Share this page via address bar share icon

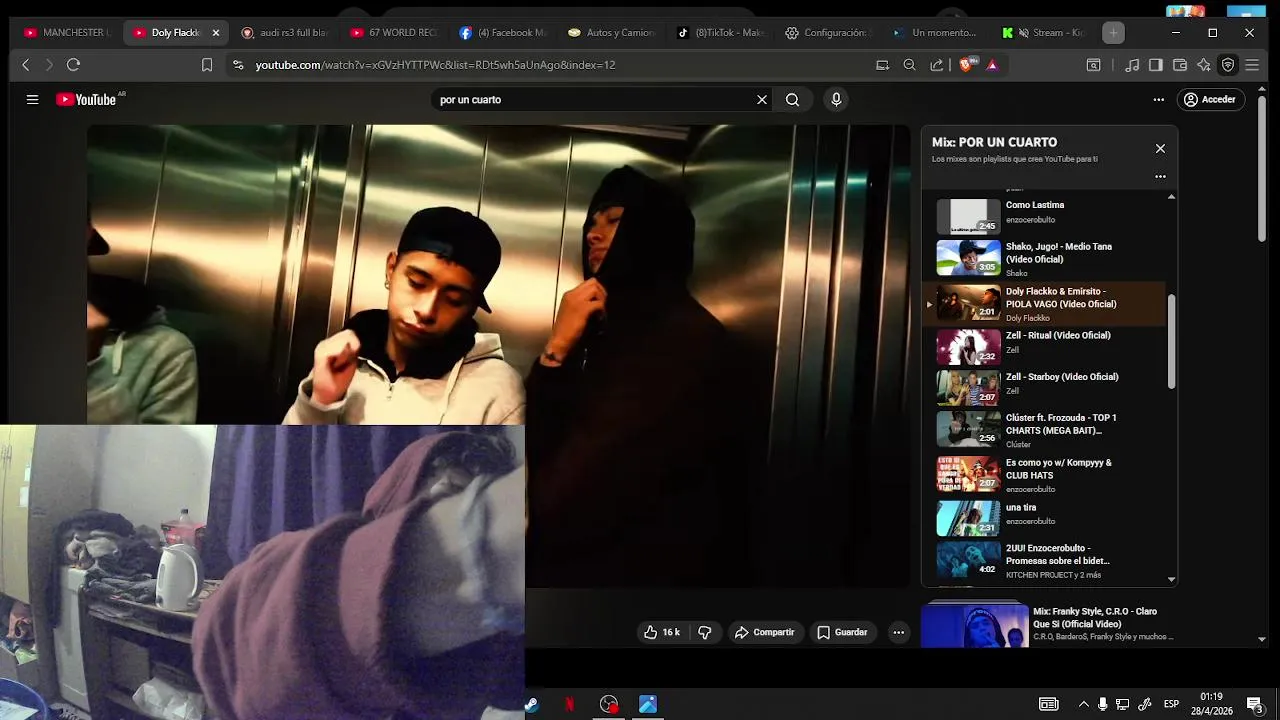(936, 65)
